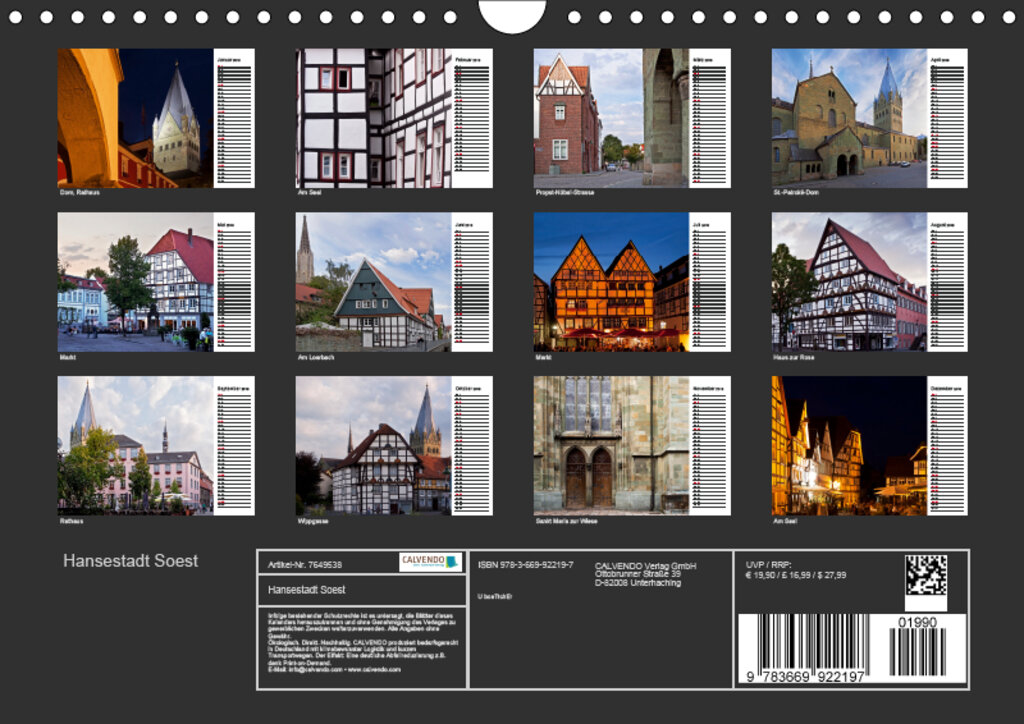The width and height of the screenshot is (1024, 724).
Task: Click the QR code square
Action: click(x=925, y=576)
